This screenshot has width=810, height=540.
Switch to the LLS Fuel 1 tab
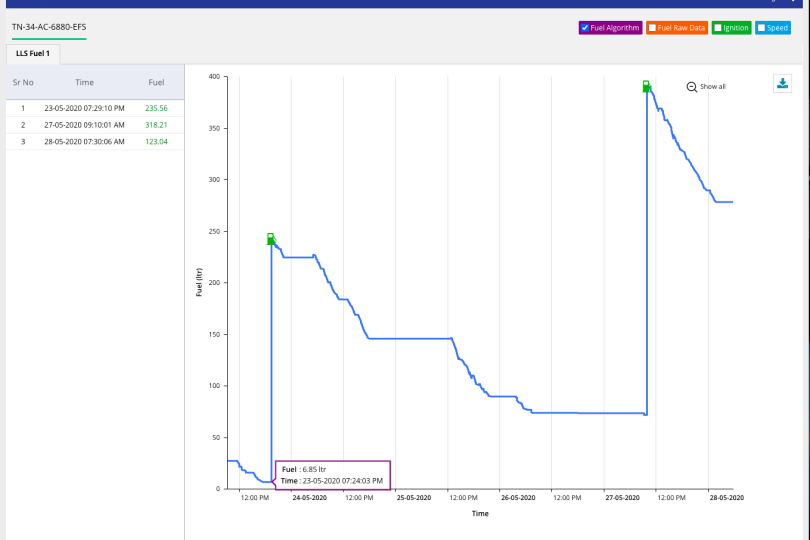[34, 52]
